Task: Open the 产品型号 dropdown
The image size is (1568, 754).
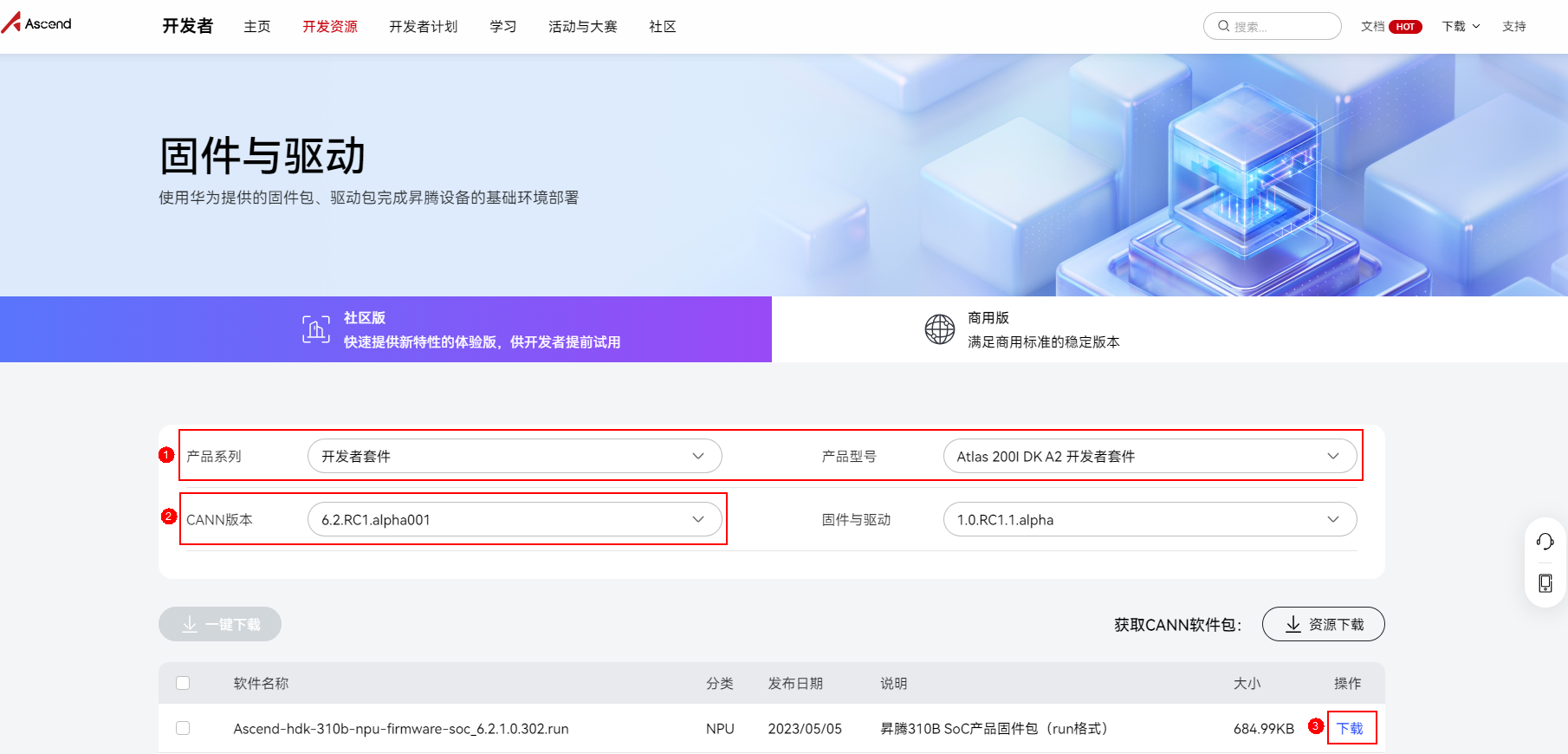Action: tap(1150, 456)
